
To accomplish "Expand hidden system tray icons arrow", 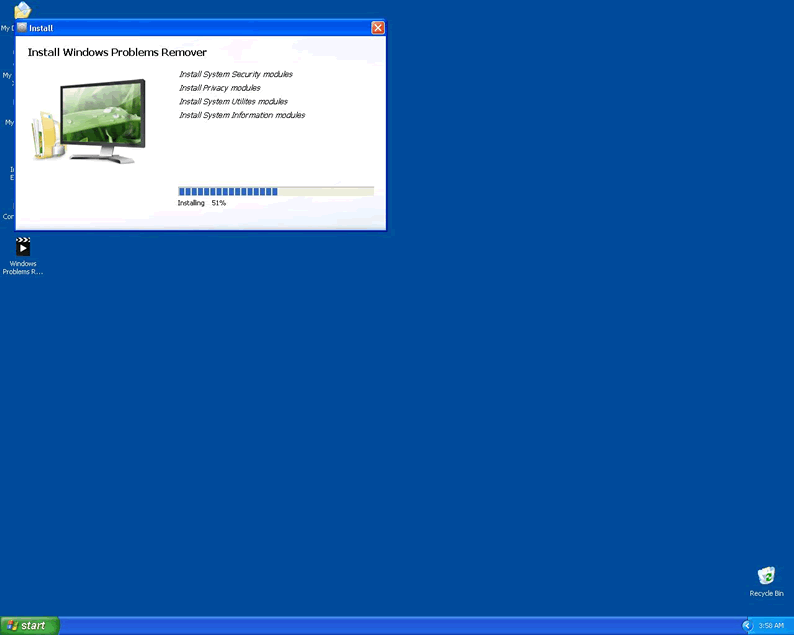I will pyautogui.click(x=747, y=625).
